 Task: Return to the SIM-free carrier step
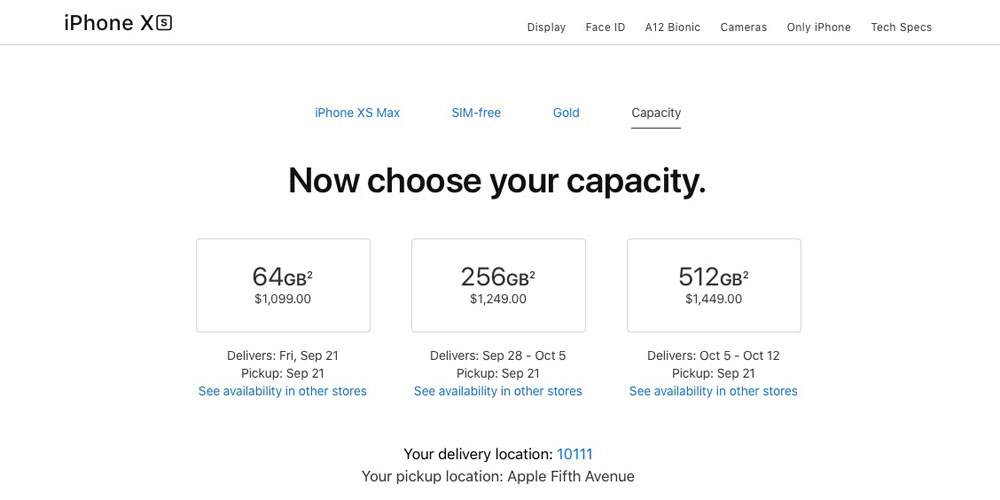coord(476,113)
